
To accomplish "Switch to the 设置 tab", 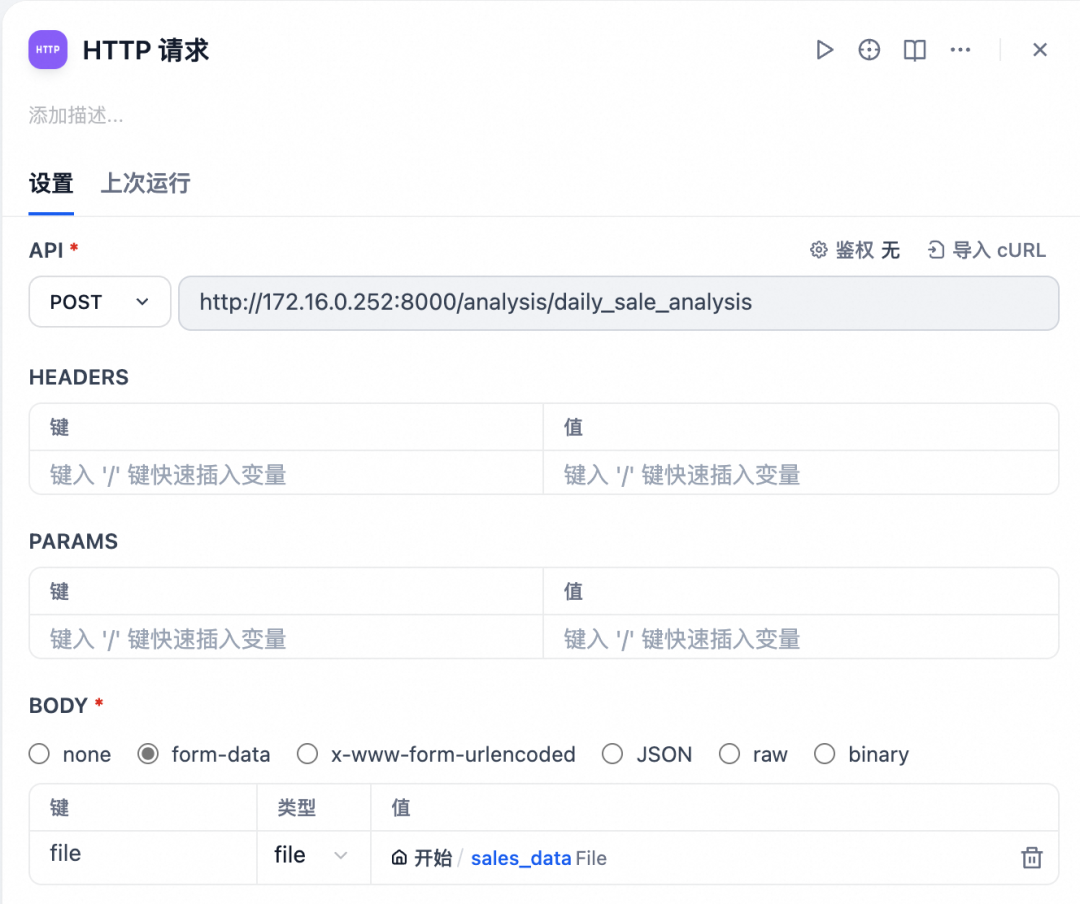I will [51, 183].
